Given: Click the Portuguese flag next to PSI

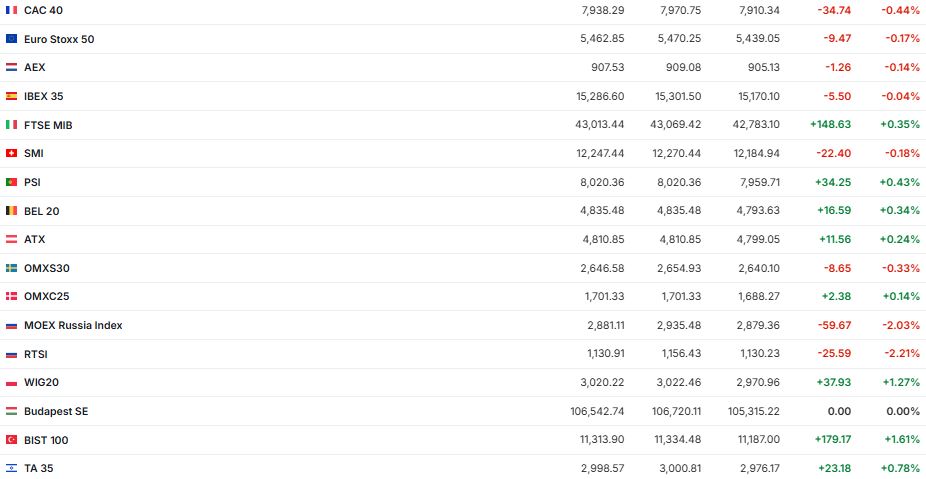Looking at the screenshot, I should [x=11, y=182].
